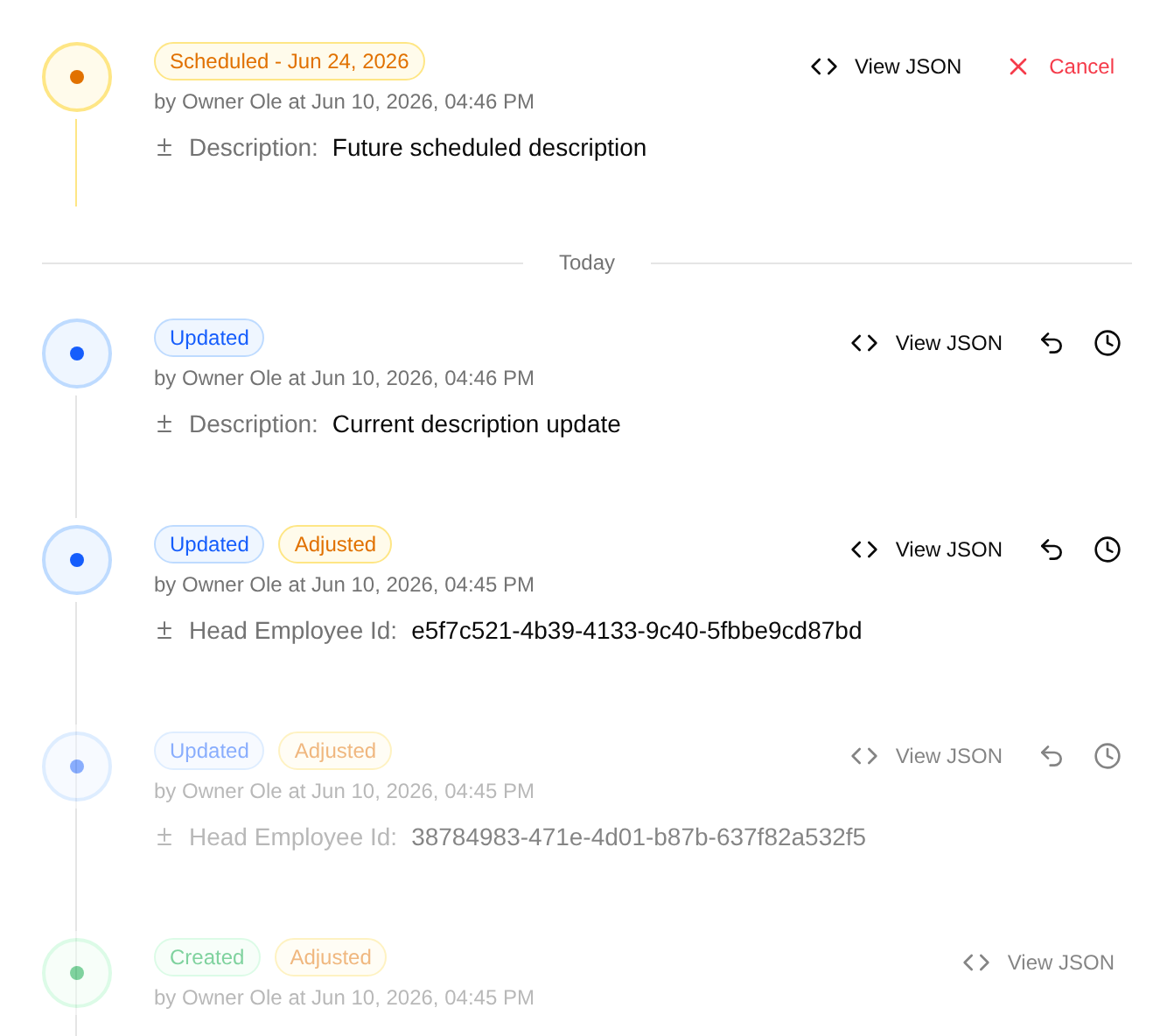Open clock icon on e5f7c521 Head Employee entry
The image size is (1174, 1036).
click(x=1108, y=549)
